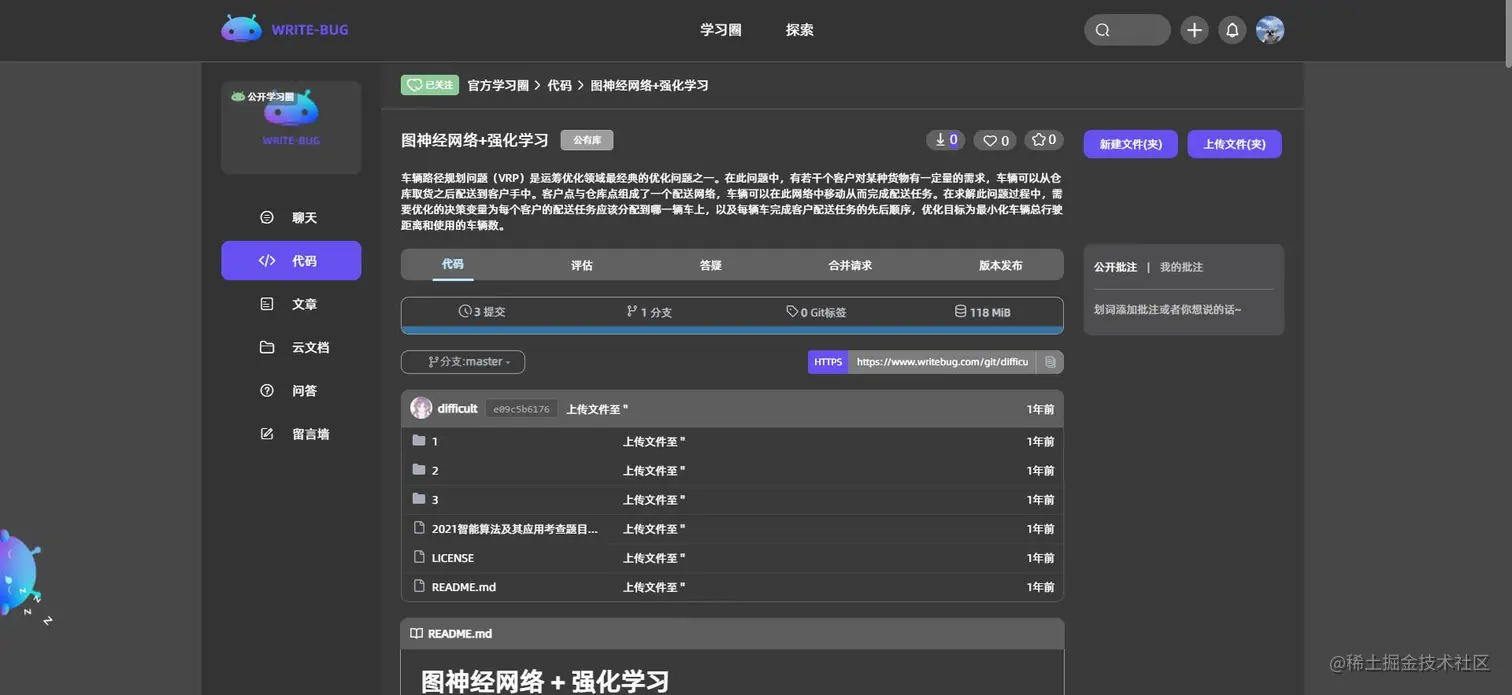View 3 提交 commits
Viewport: 1512px width, 695px height.
(482, 312)
